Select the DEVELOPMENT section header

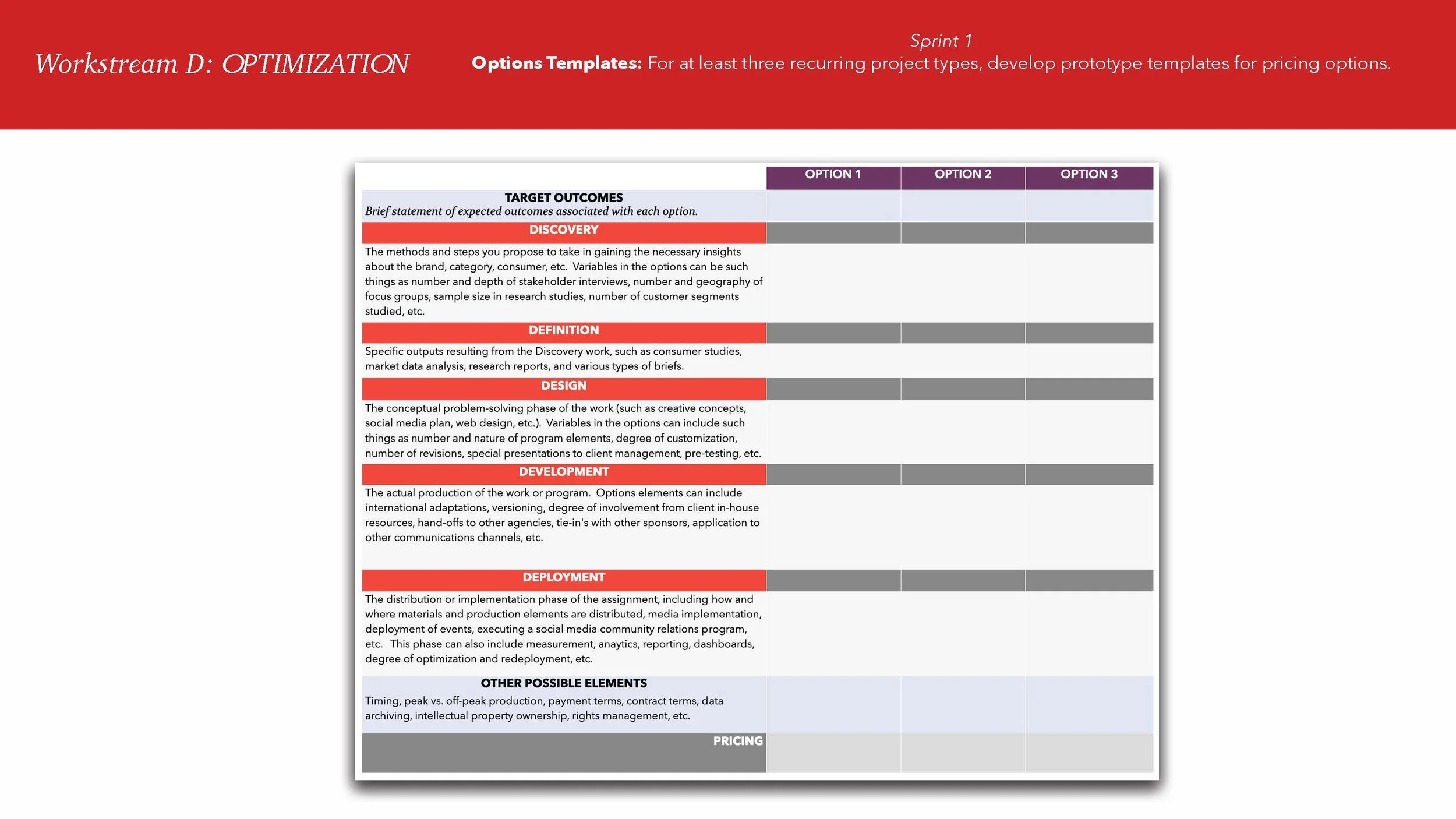pyautogui.click(x=563, y=472)
